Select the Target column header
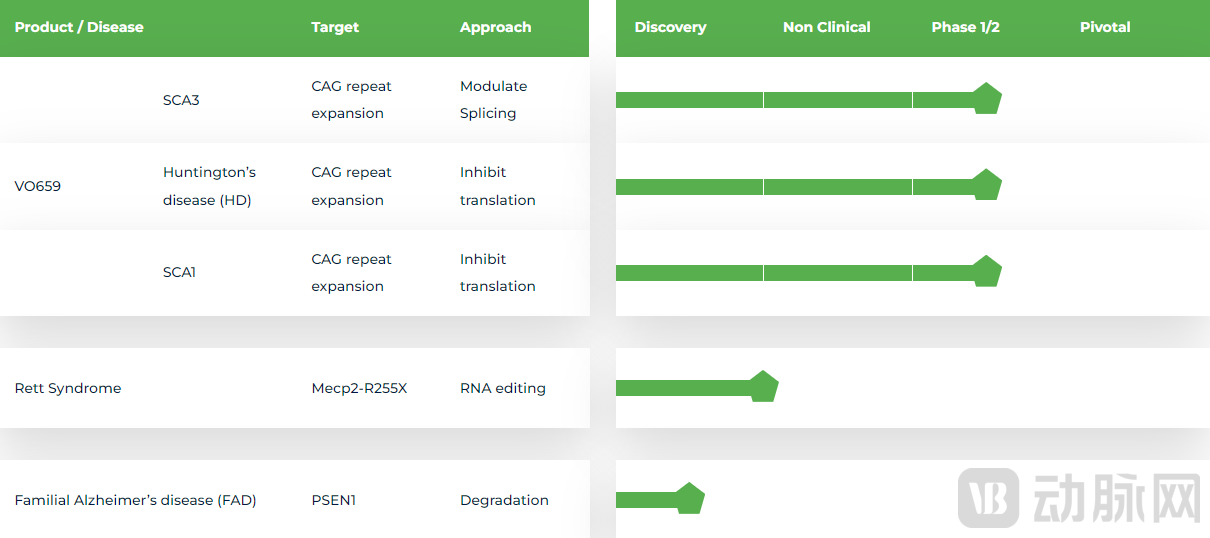Screen dimensions: 1210x538 335,27
